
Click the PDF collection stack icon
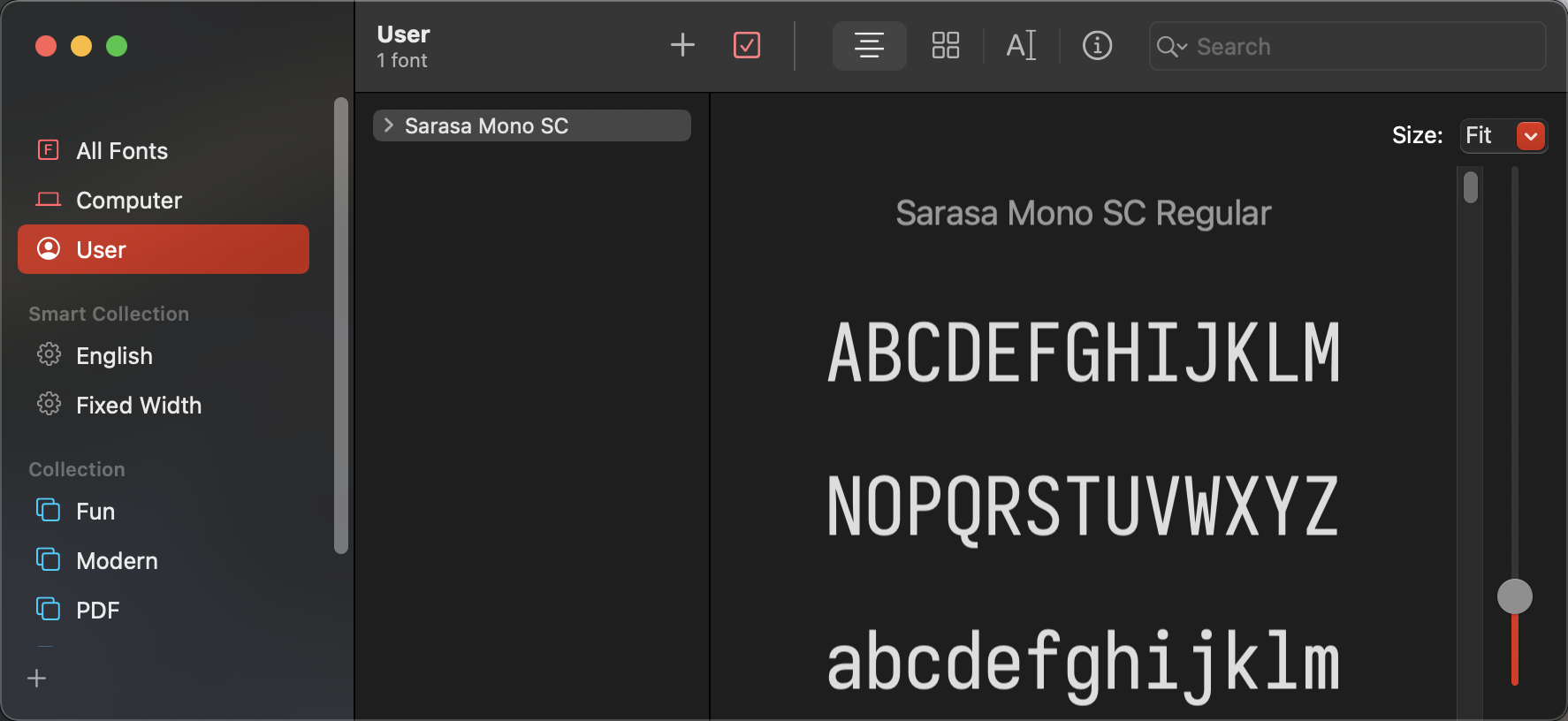click(49, 609)
